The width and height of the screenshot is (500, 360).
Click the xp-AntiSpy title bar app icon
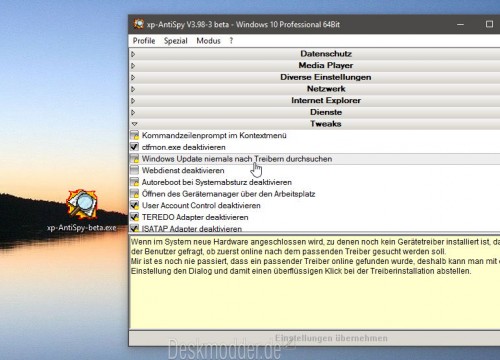pyautogui.click(x=139, y=24)
